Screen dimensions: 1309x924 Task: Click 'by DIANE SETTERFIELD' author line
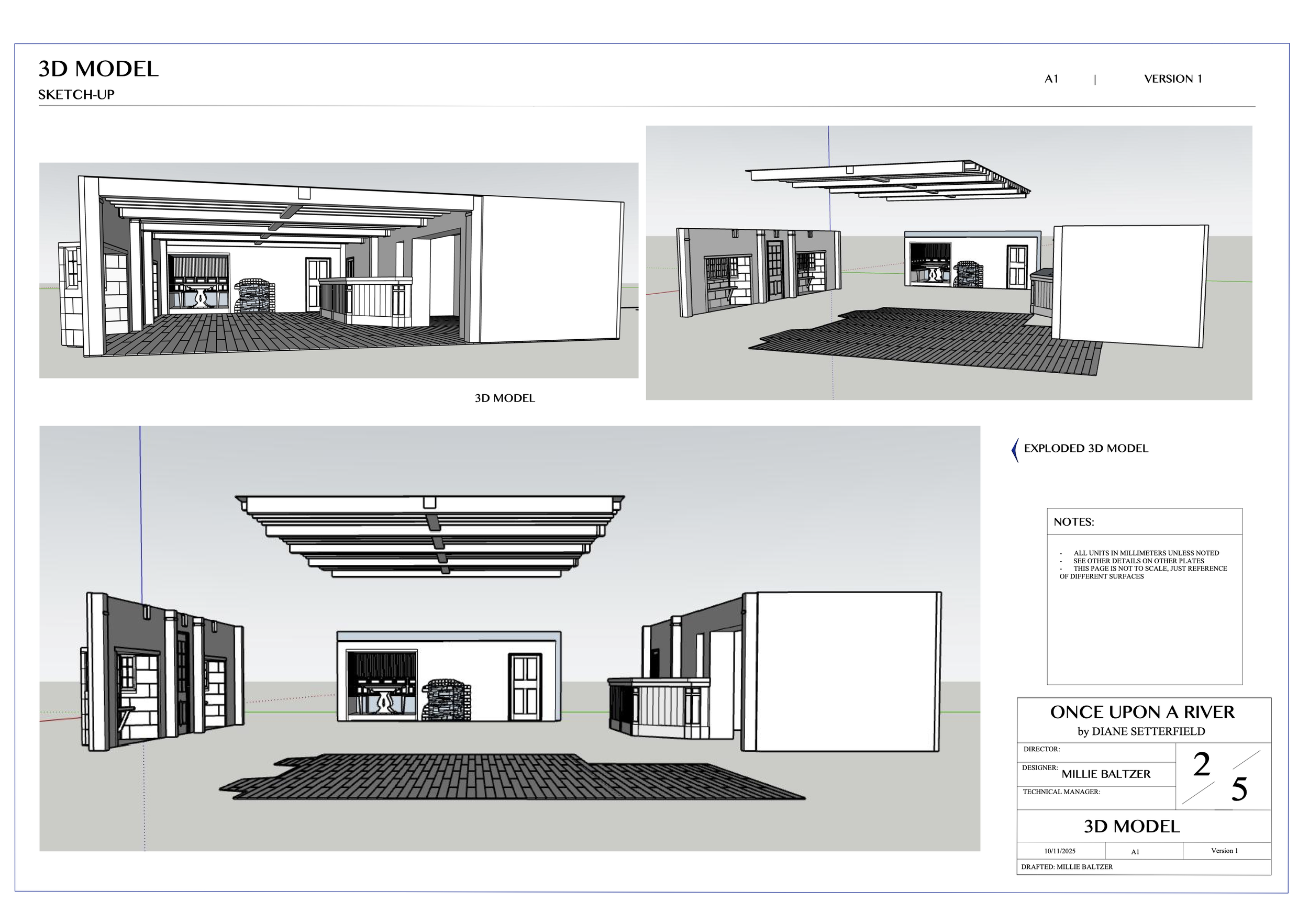(x=1141, y=731)
